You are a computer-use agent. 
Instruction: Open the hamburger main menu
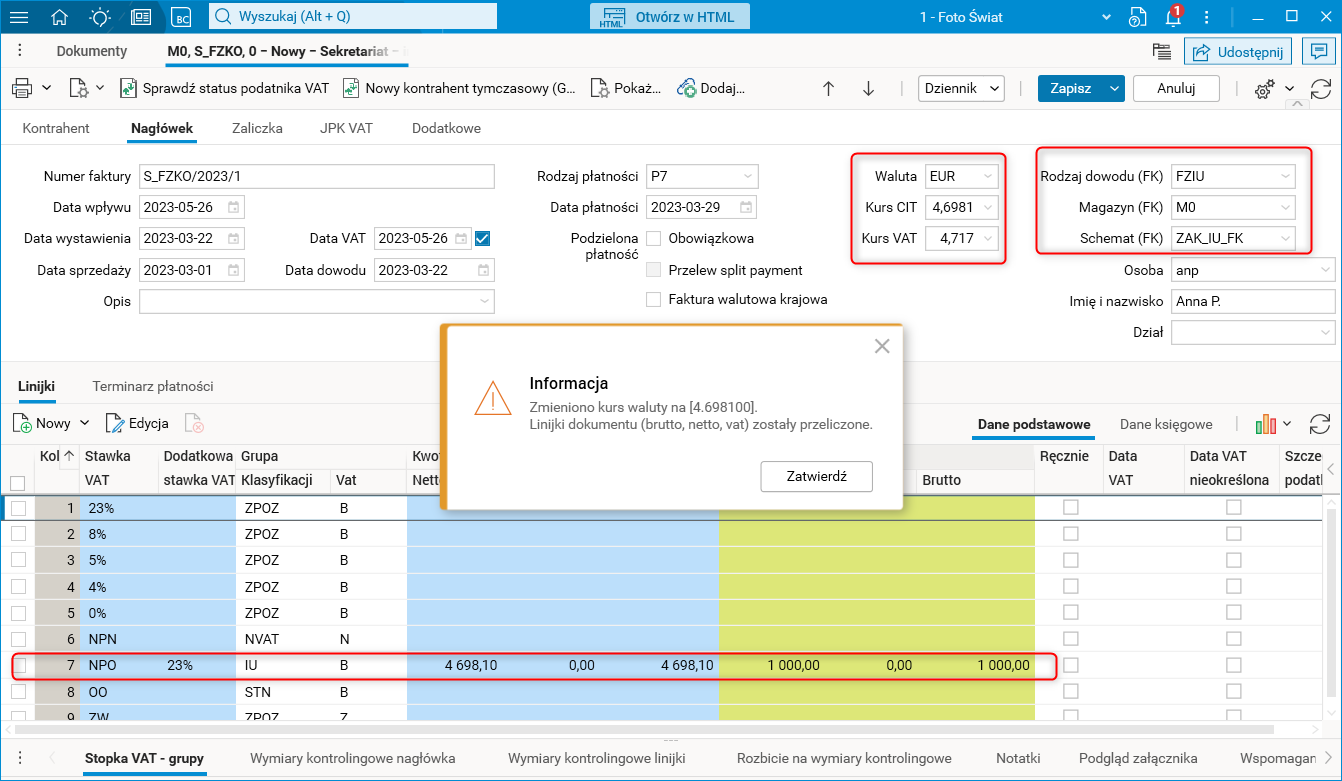coord(19,17)
